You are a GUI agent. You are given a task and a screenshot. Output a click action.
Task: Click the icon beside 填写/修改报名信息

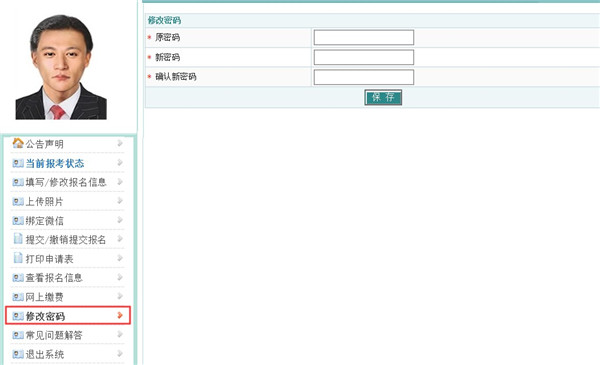(18, 182)
